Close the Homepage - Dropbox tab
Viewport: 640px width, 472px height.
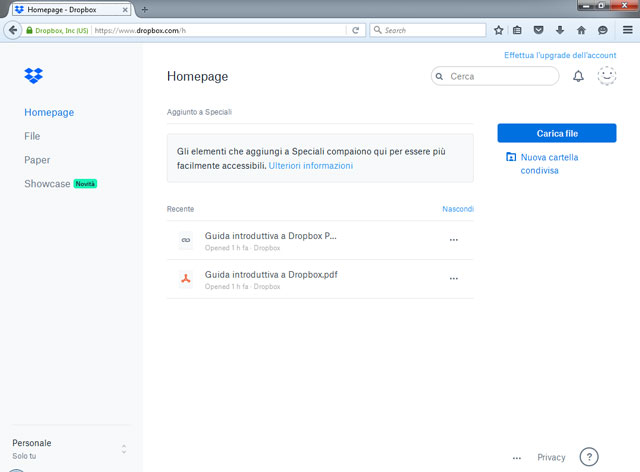pyautogui.click(x=125, y=10)
